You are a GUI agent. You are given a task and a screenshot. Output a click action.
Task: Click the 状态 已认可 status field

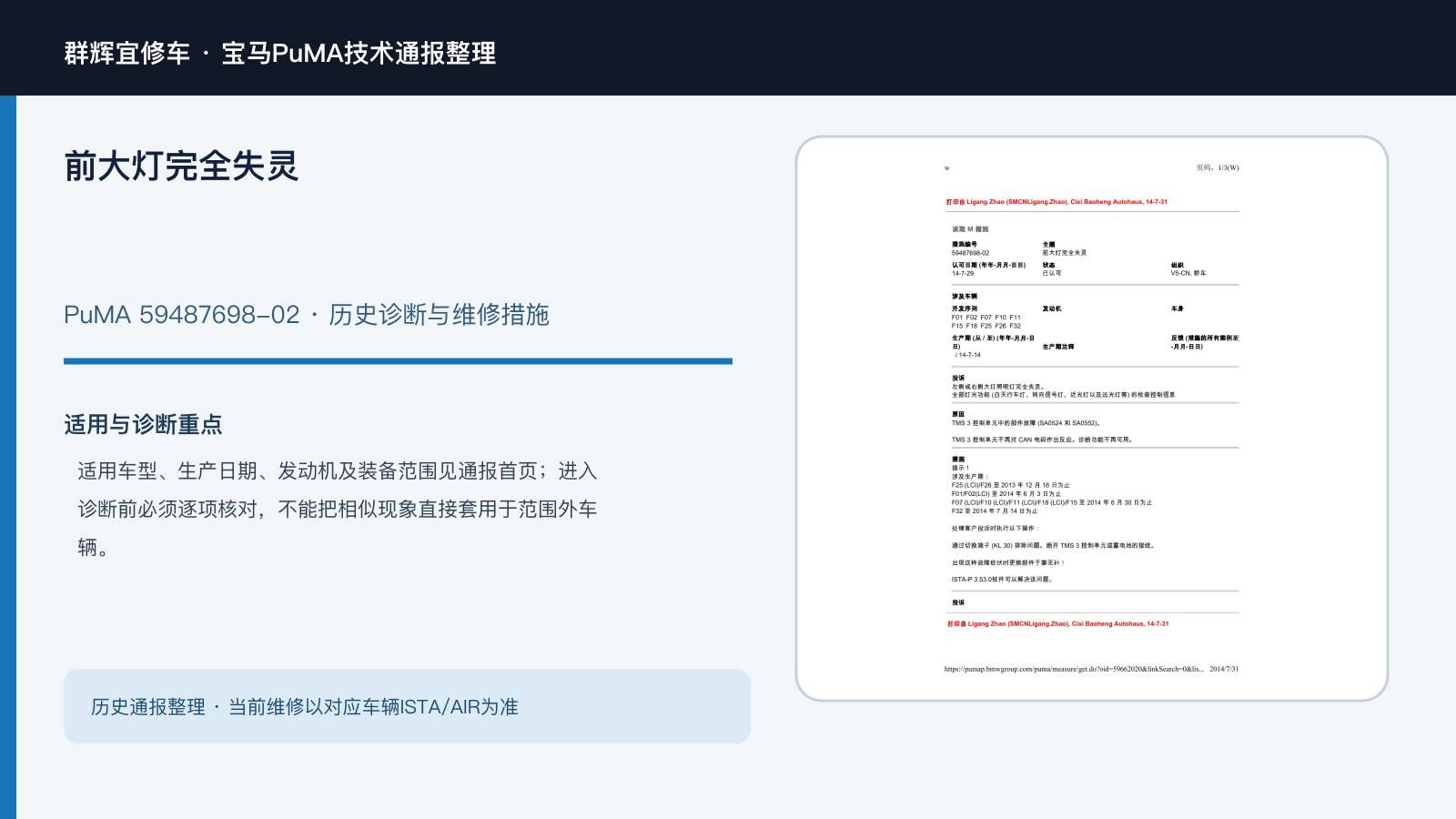click(x=1052, y=269)
